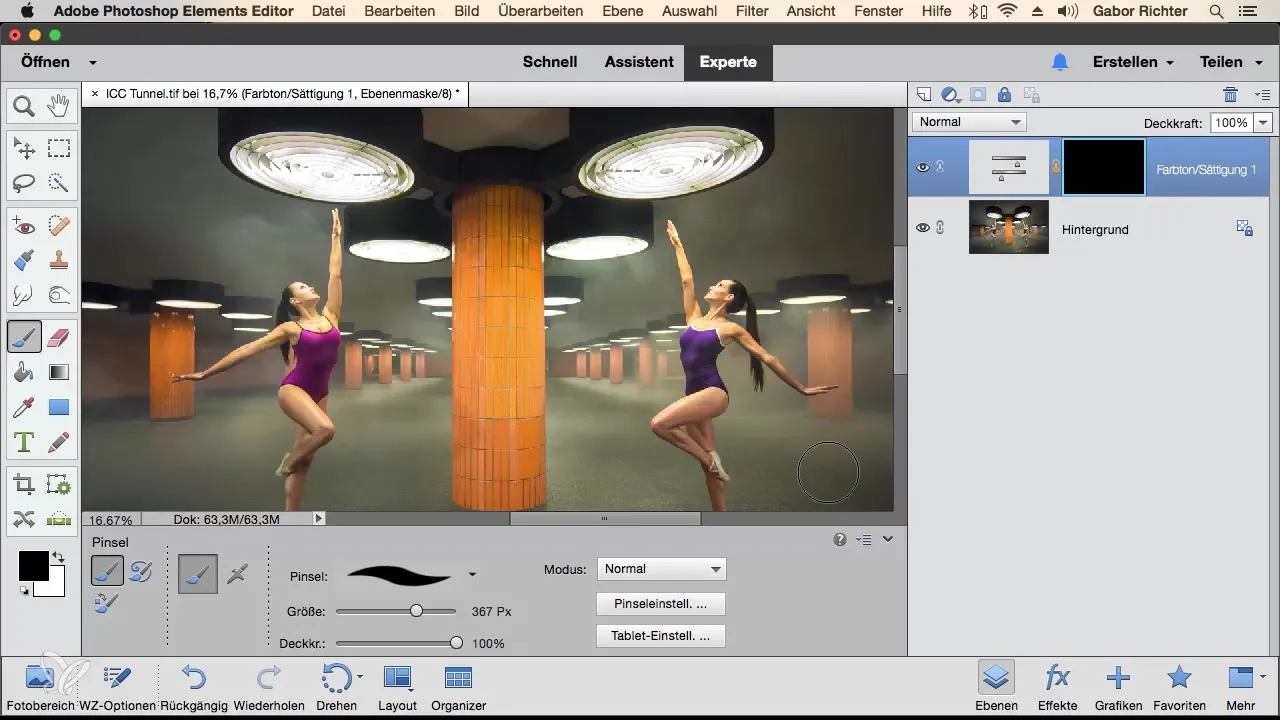Select the Eraser tool
The image size is (1280, 720).
click(x=59, y=338)
